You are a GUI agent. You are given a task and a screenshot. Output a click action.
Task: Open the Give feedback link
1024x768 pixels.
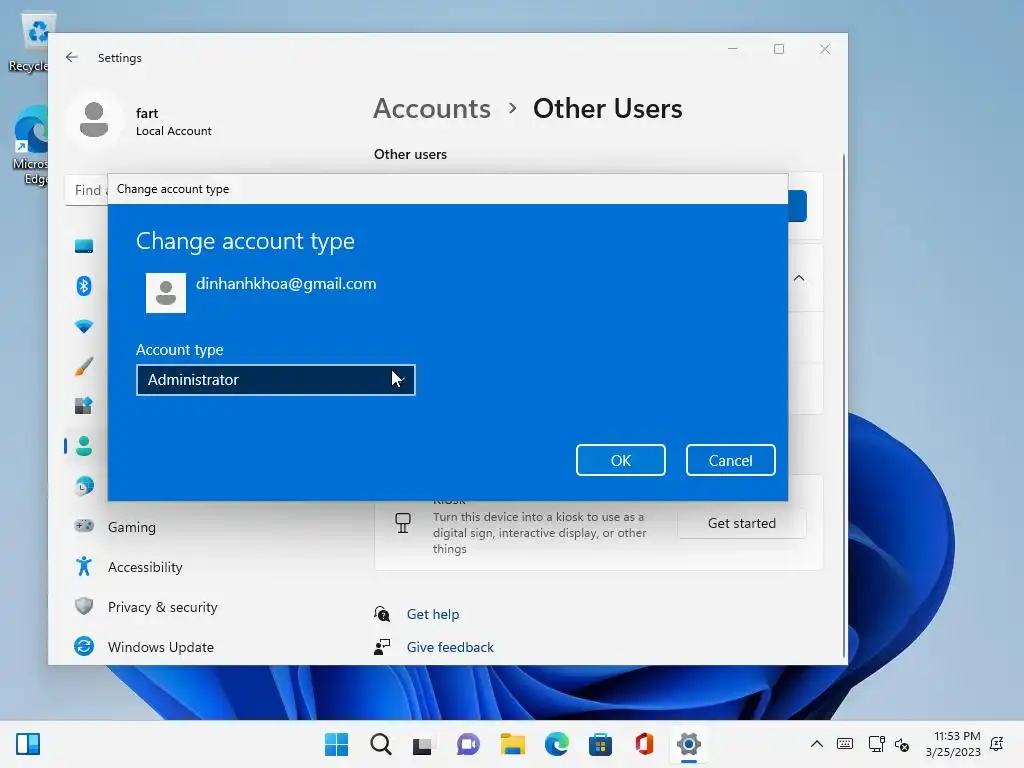(450, 647)
